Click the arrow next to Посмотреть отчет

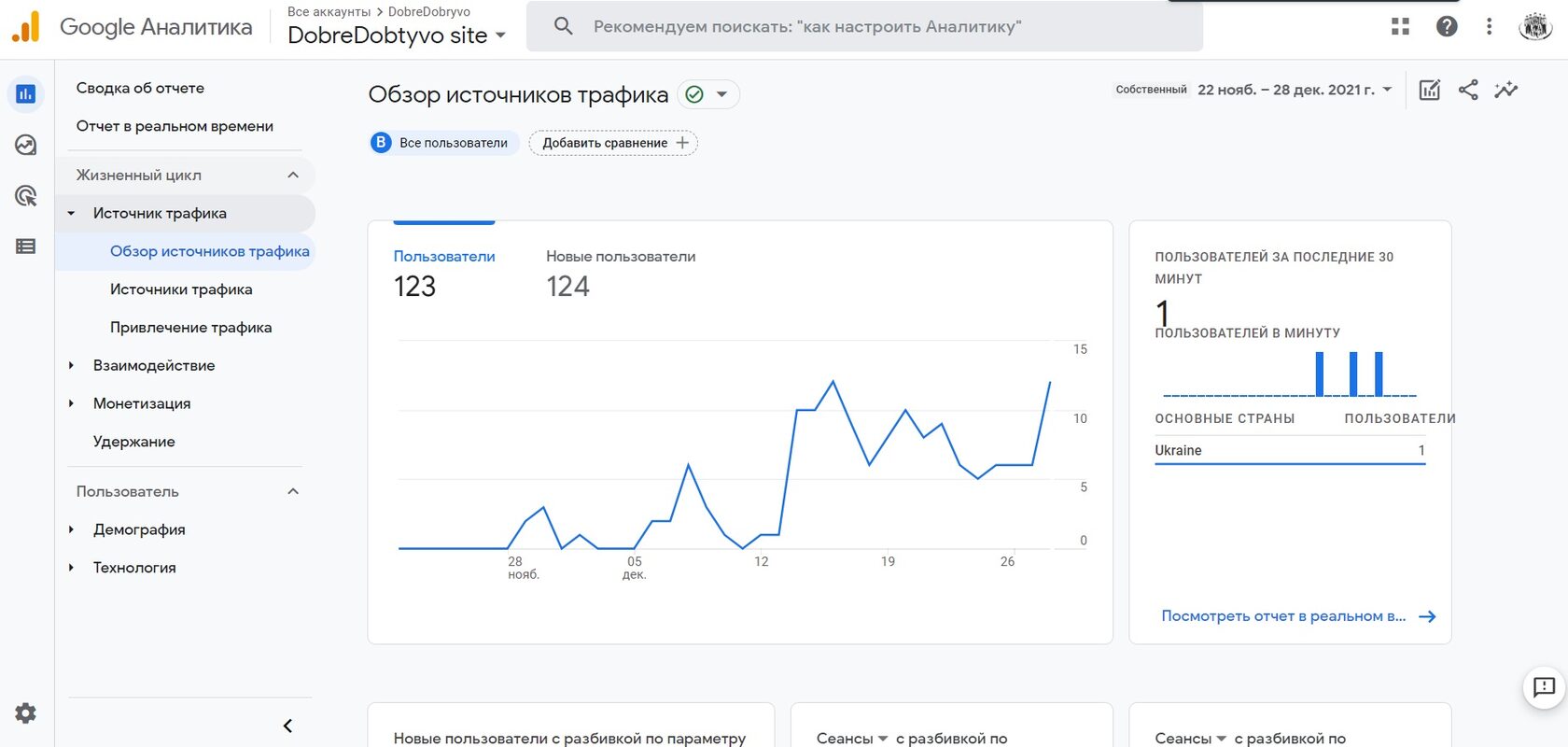point(1427,616)
